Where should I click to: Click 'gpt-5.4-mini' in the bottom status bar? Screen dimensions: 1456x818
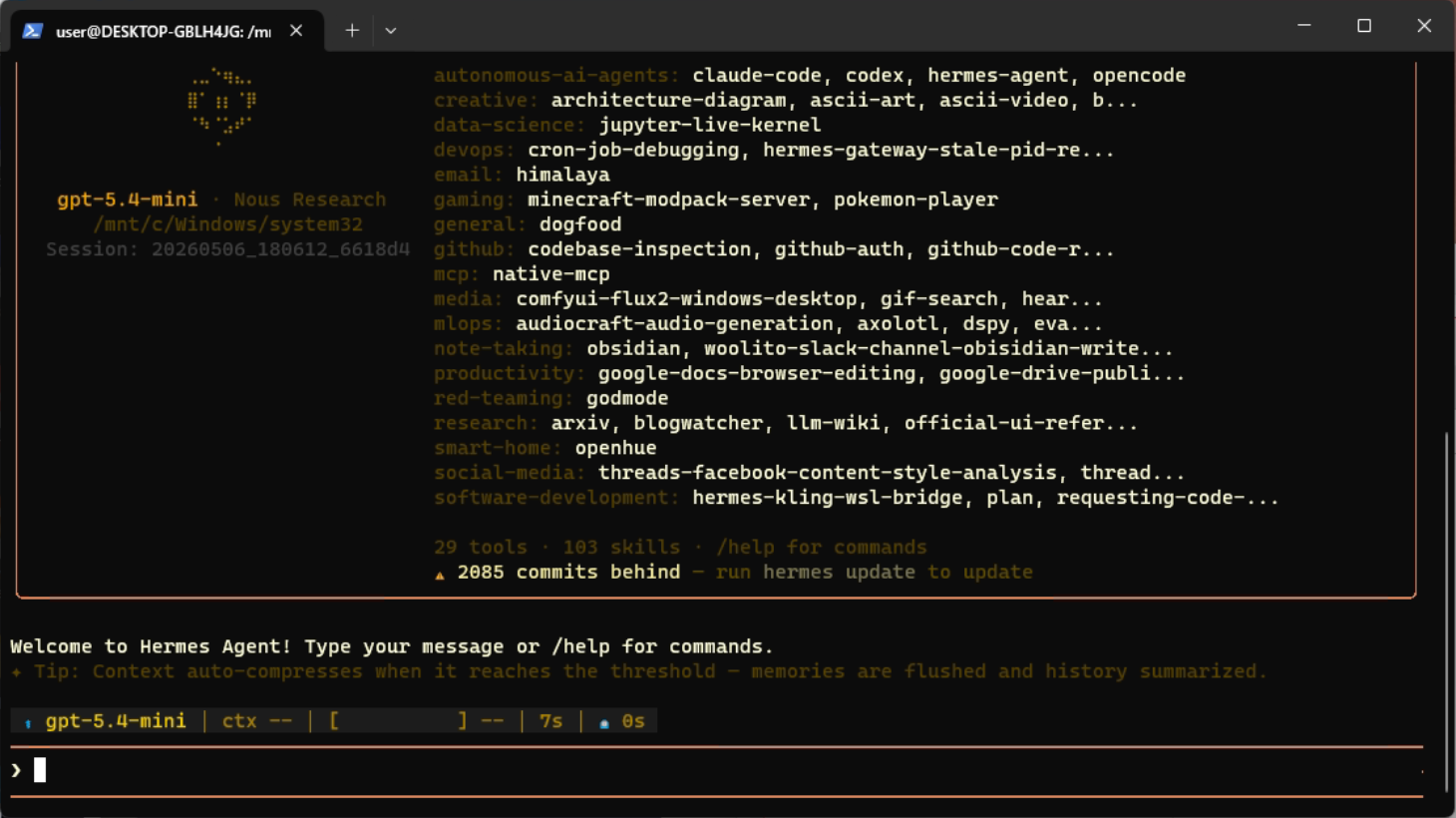point(116,721)
